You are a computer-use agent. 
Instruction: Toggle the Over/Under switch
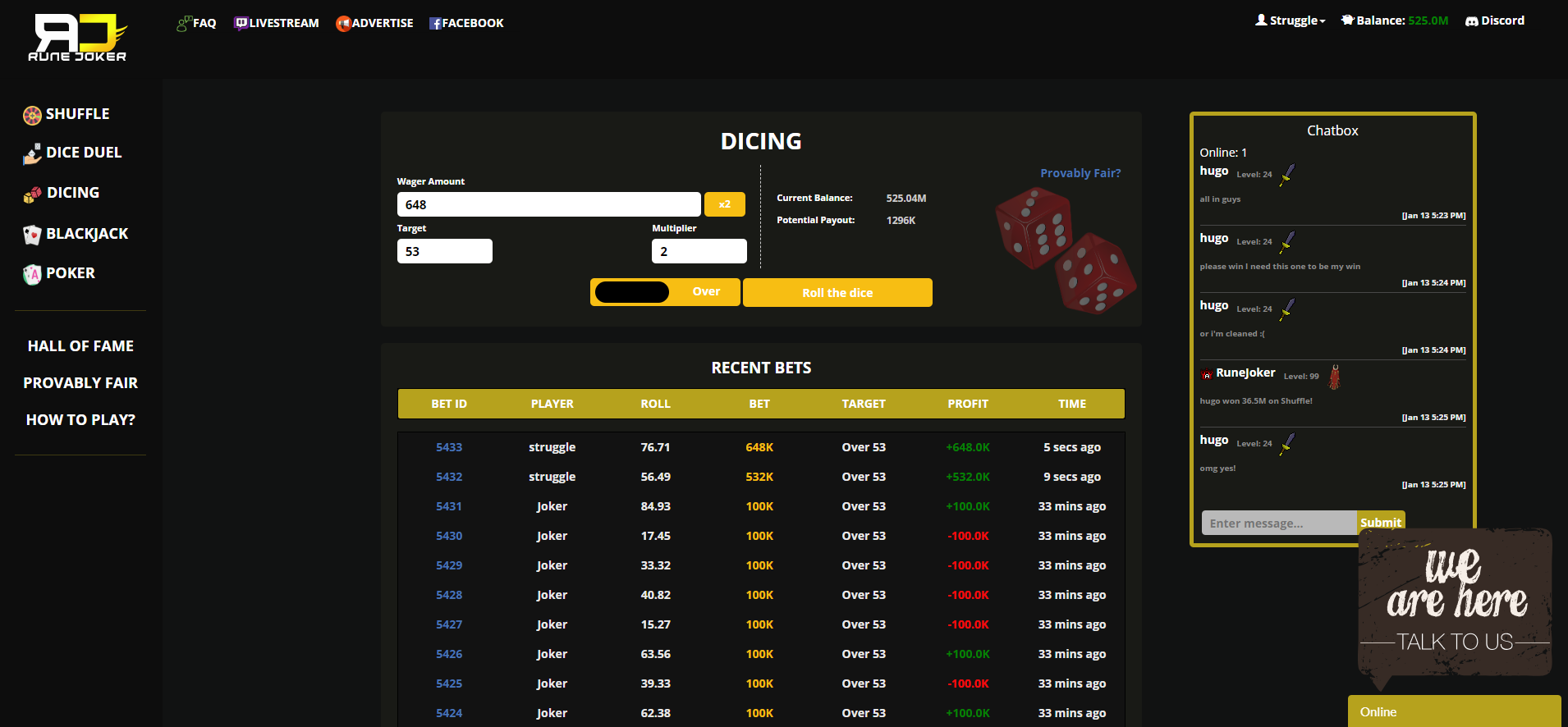(x=665, y=292)
